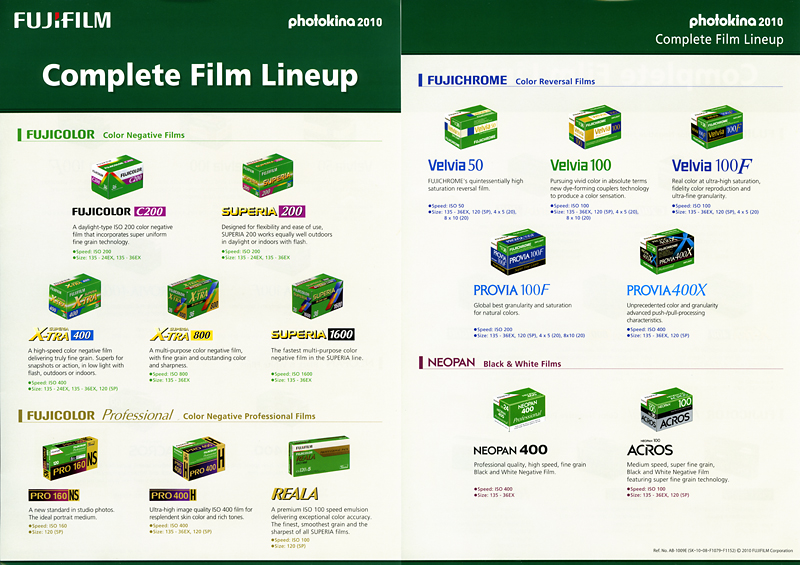Click the PRO 400H product logo
800x565 pixels.
[173, 495]
